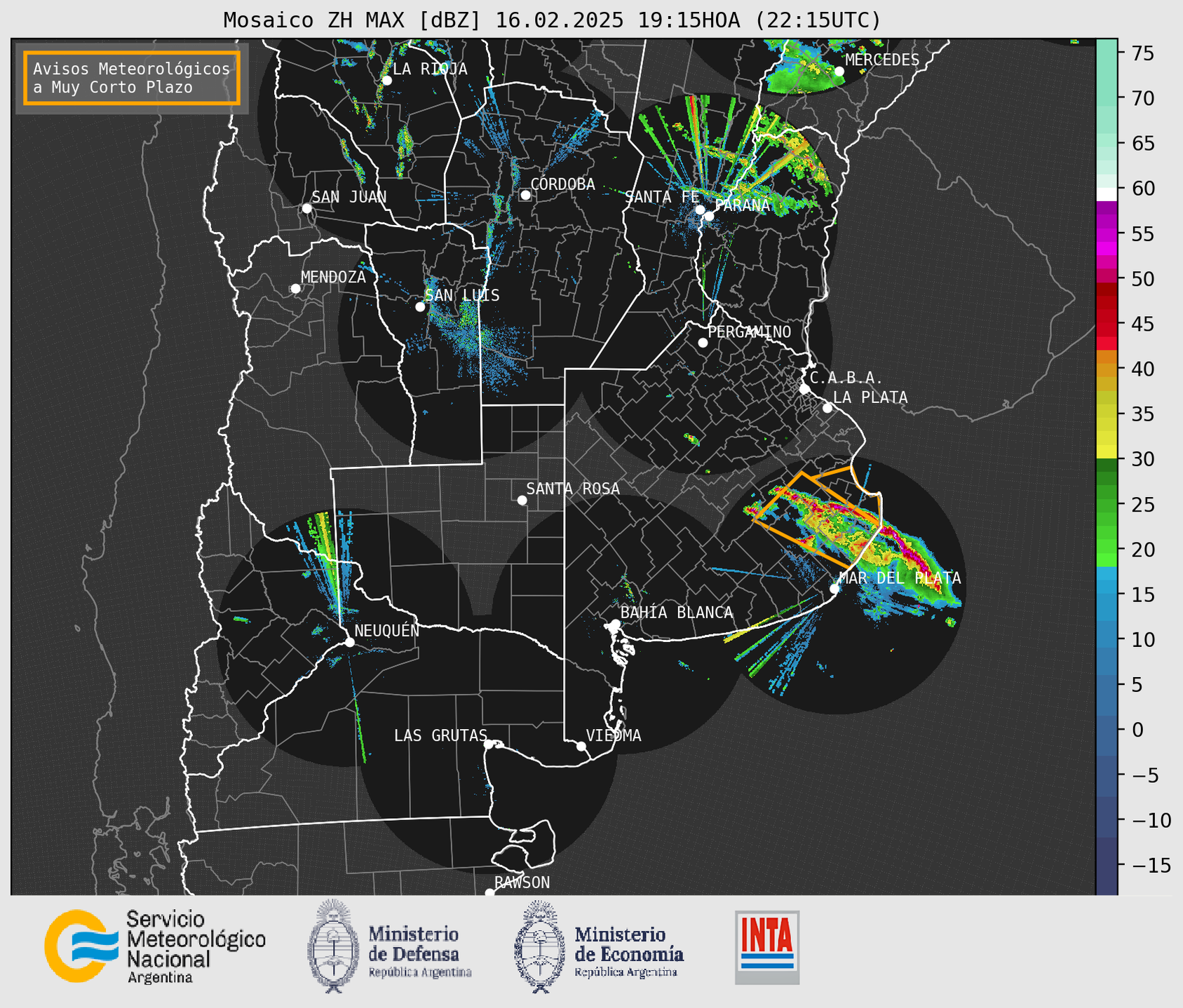Click the orange warning polygon near Mar del Plata
The width and height of the screenshot is (1183, 1008).
click(817, 519)
